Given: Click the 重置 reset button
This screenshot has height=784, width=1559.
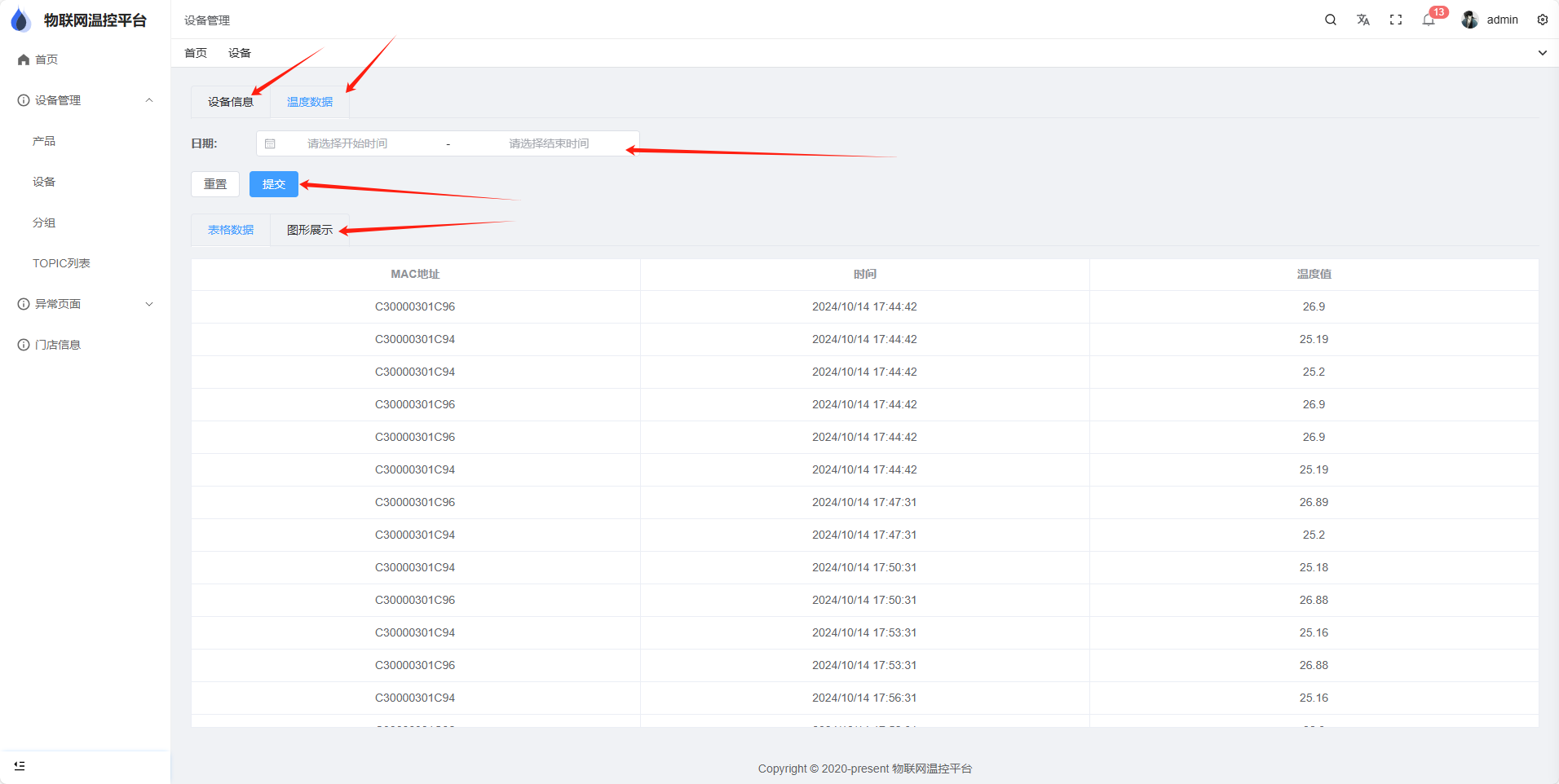Looking at the screenshot, I should point(215,184).
